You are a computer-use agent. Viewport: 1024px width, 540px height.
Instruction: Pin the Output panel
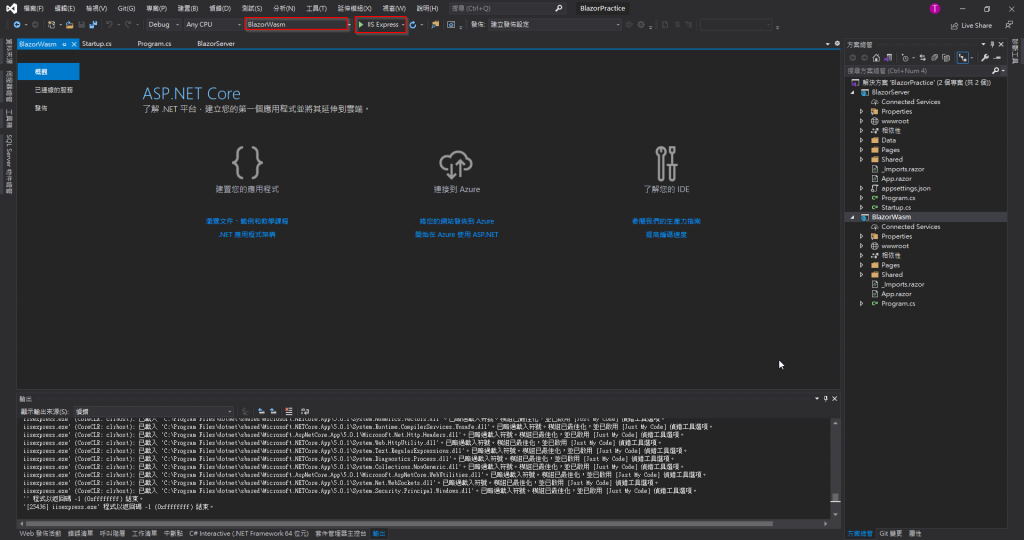click(x=825, y=398)
